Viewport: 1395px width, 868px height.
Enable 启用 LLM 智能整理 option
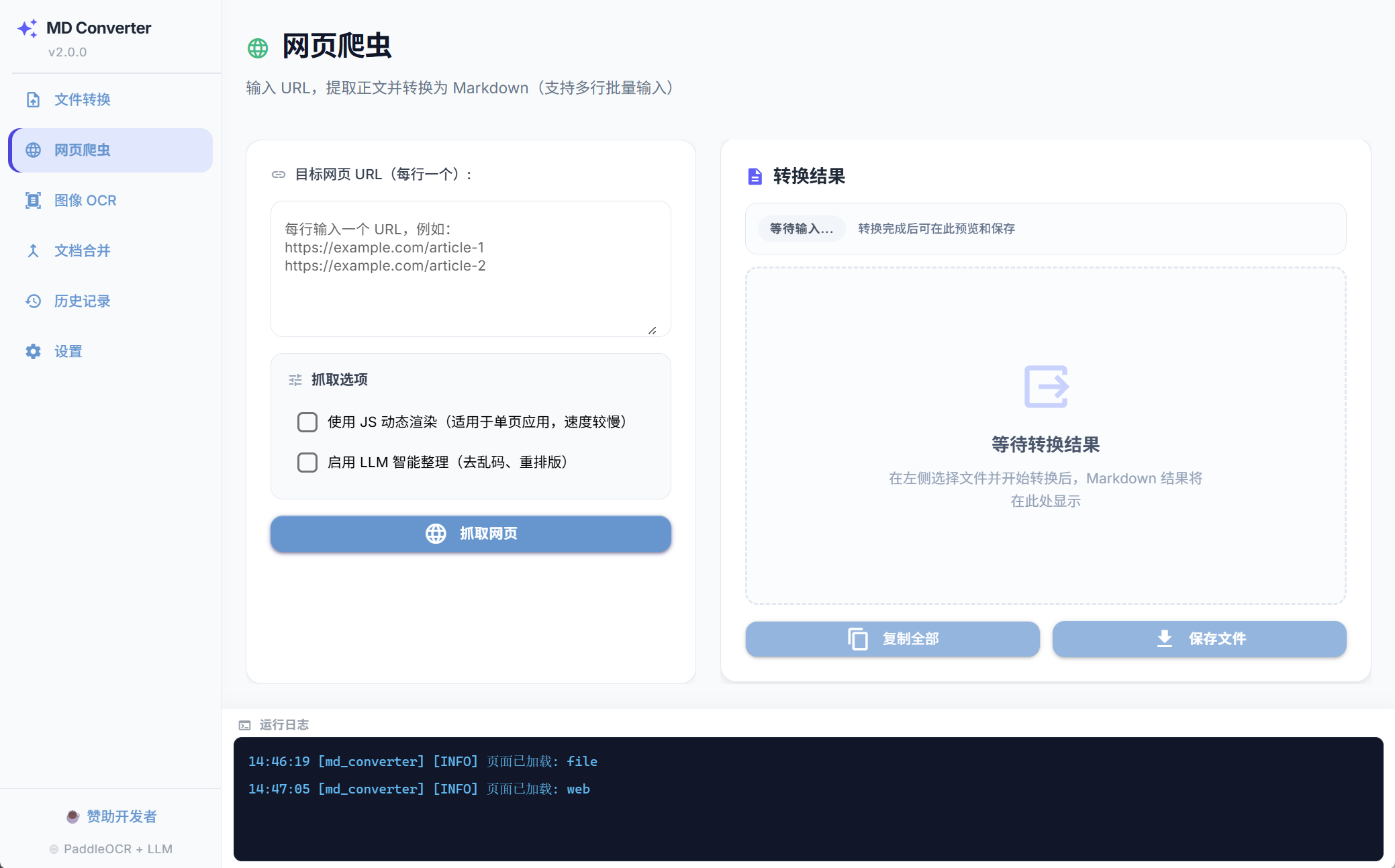(307, 462)
